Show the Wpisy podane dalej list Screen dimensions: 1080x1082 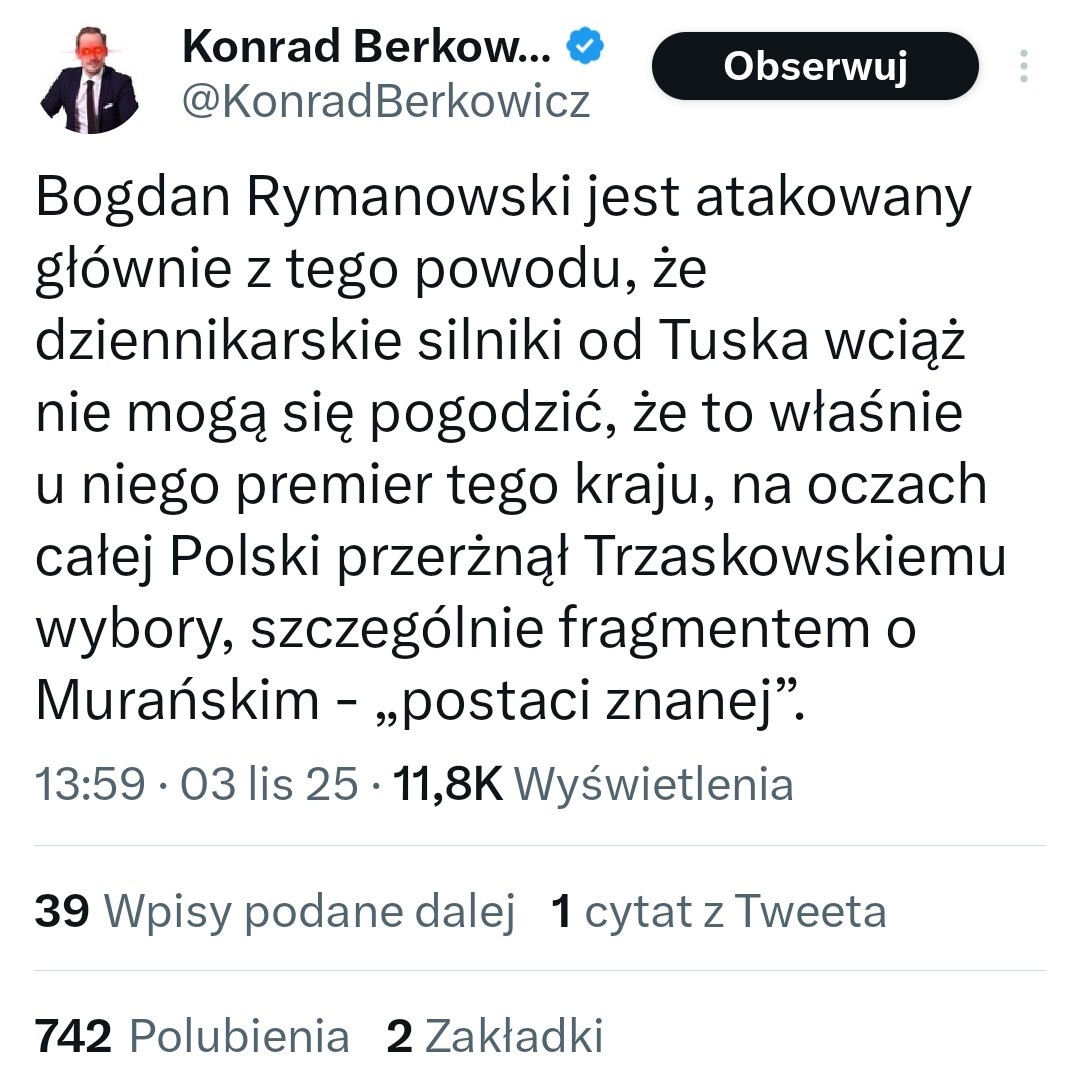[310, 911]
